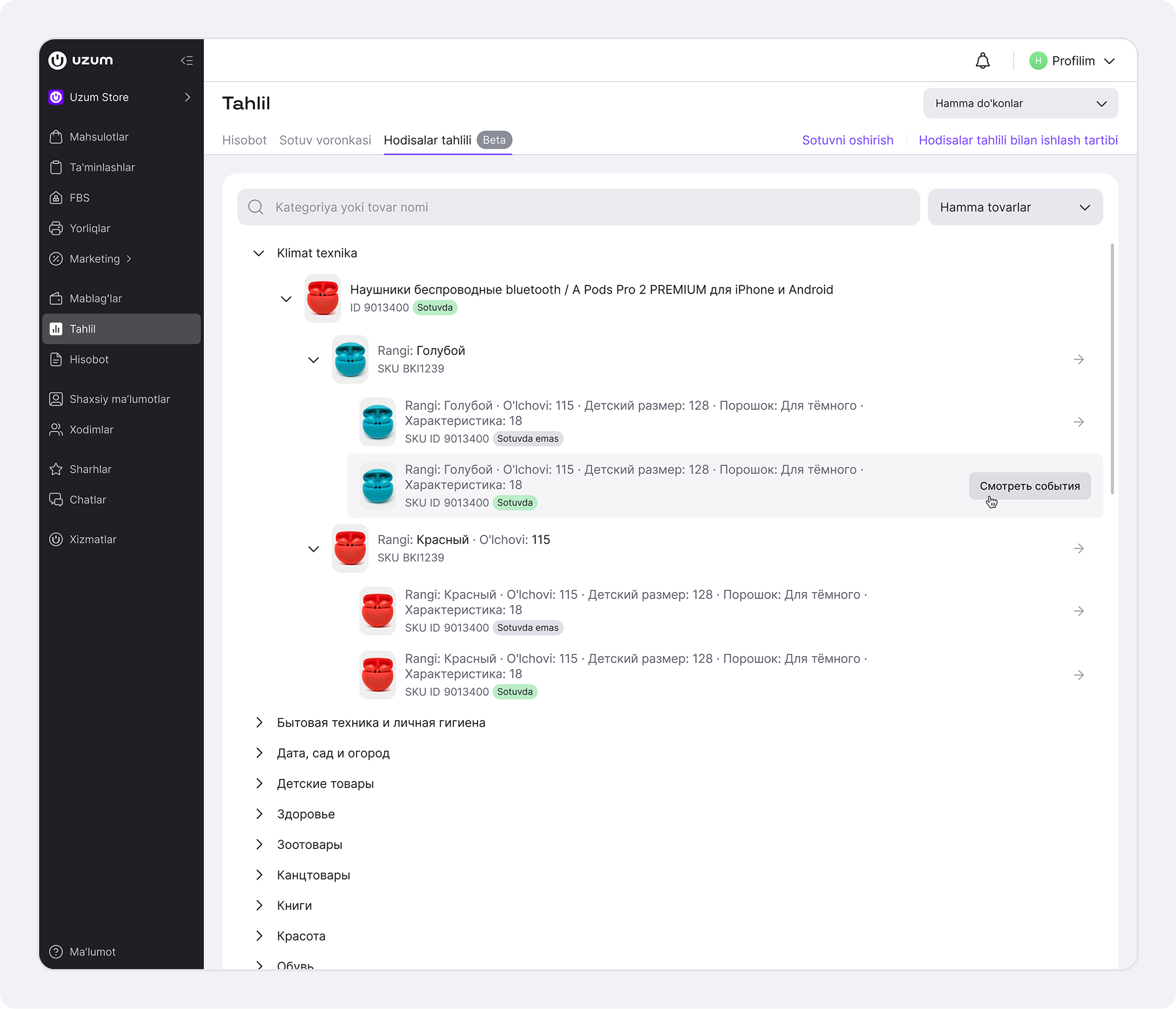
Task: Expand Красота category
Action: [259, 936]
